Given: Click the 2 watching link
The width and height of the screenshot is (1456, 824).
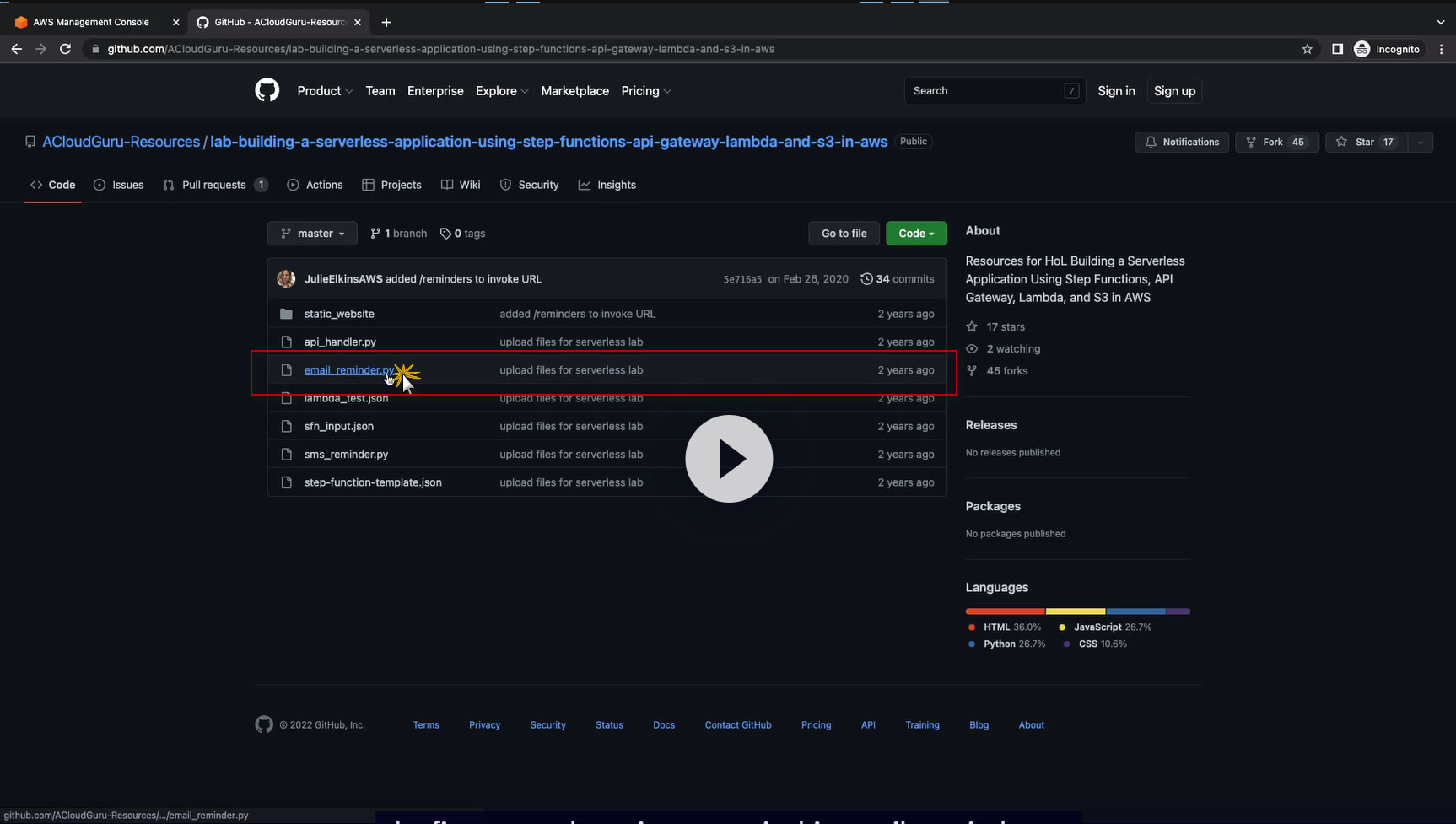Looking at the screenshot, I should click(x=1004, y=348).
